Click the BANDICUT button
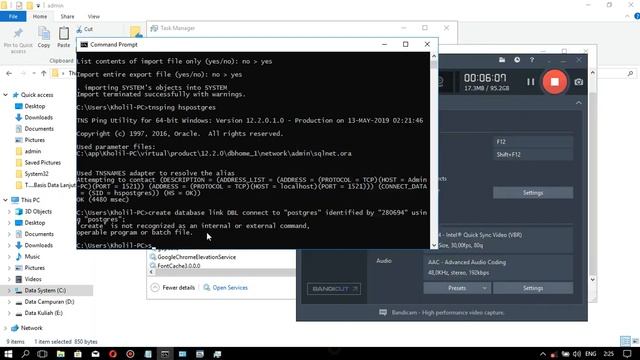Image resolution: width=640 pixels, height=360 pixels. point(333,289)
